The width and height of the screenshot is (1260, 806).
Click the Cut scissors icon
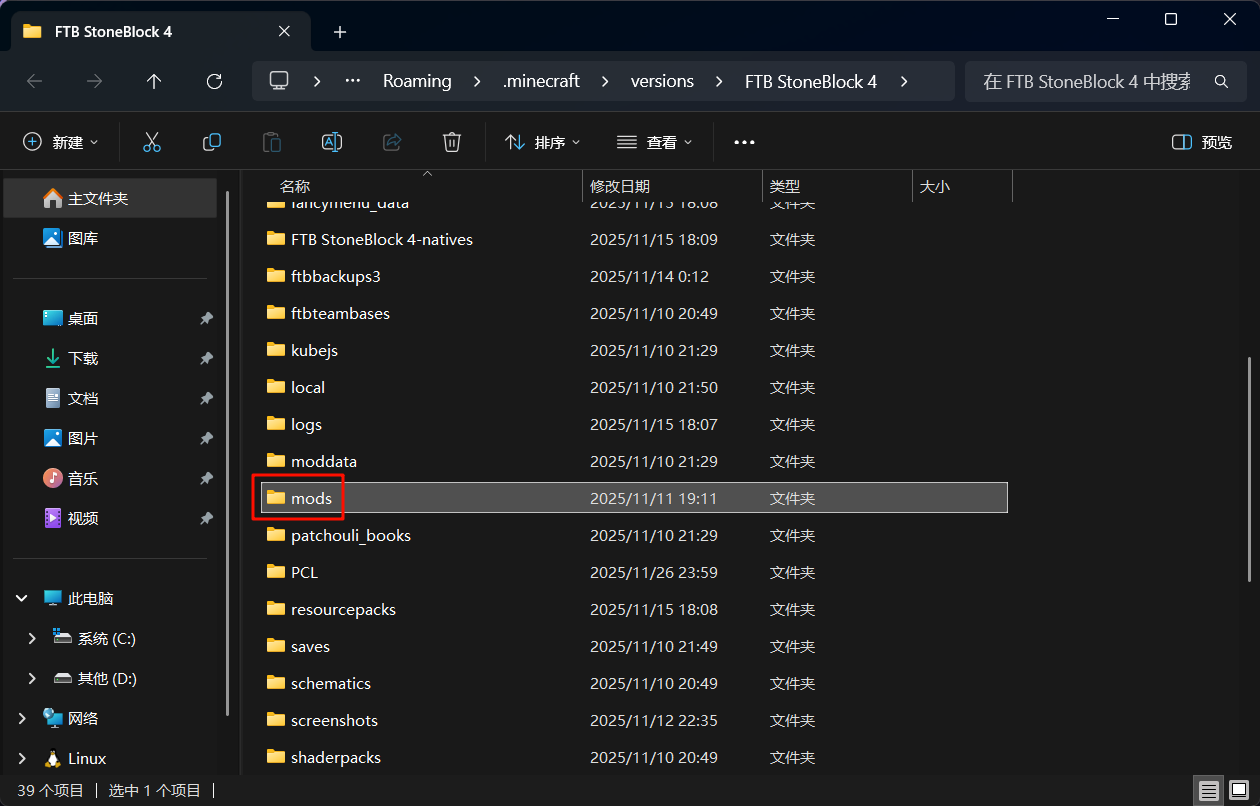coord(152,142)
